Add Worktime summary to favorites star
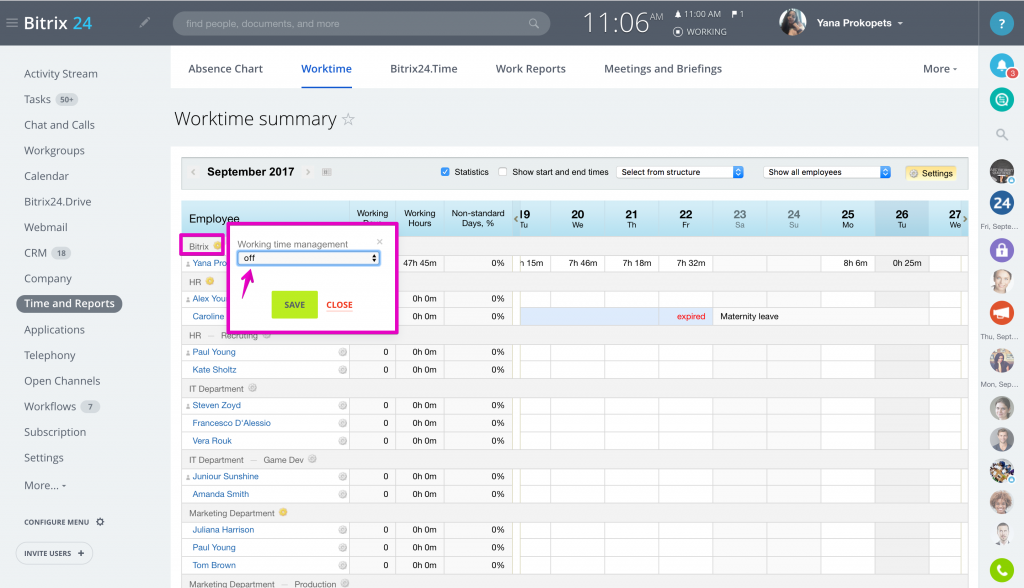The width and height of the screenshot is (1024, 588). coord(348,119)
